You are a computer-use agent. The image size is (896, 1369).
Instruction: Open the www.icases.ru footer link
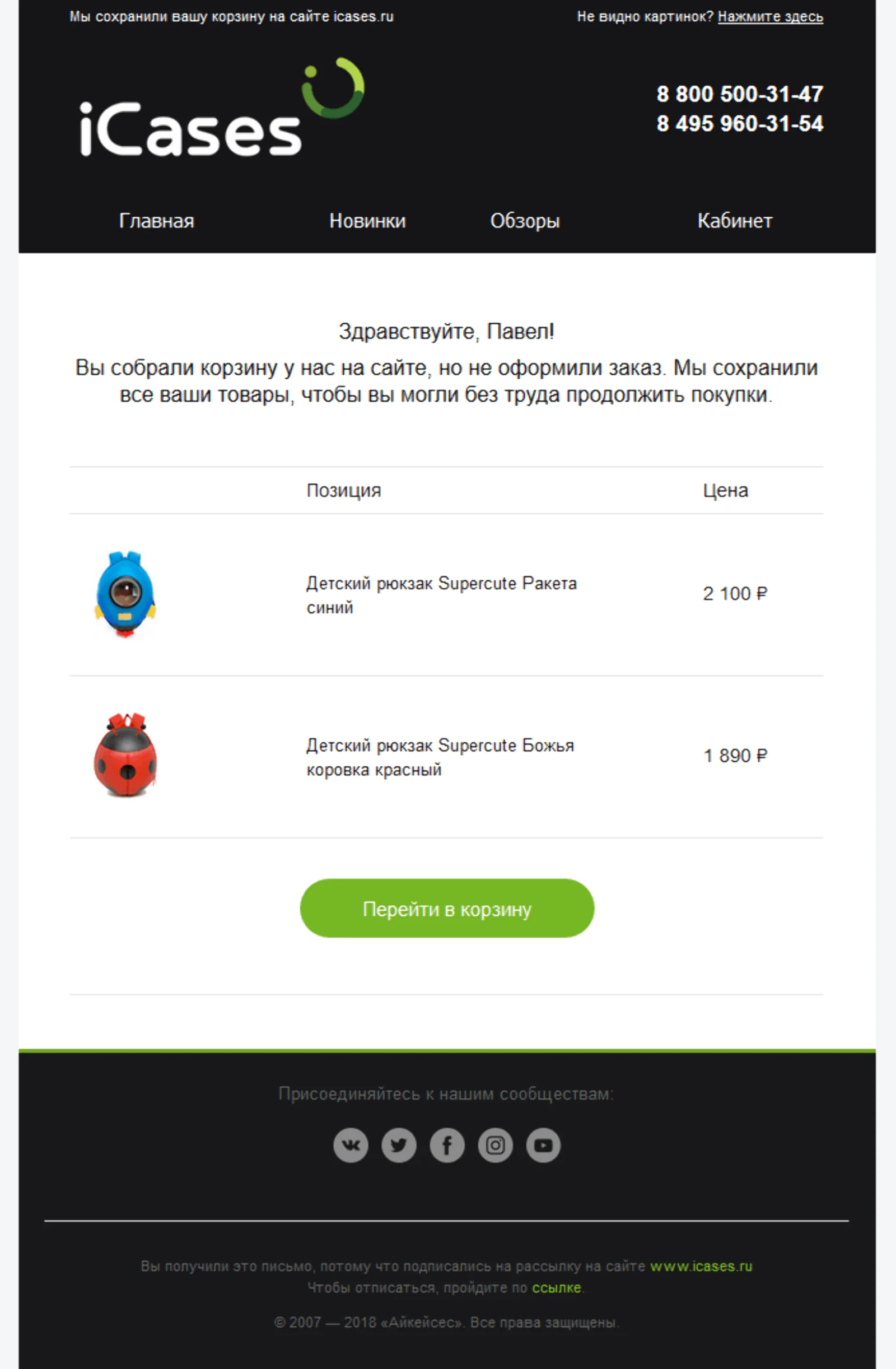click(x=701, y=1266)
